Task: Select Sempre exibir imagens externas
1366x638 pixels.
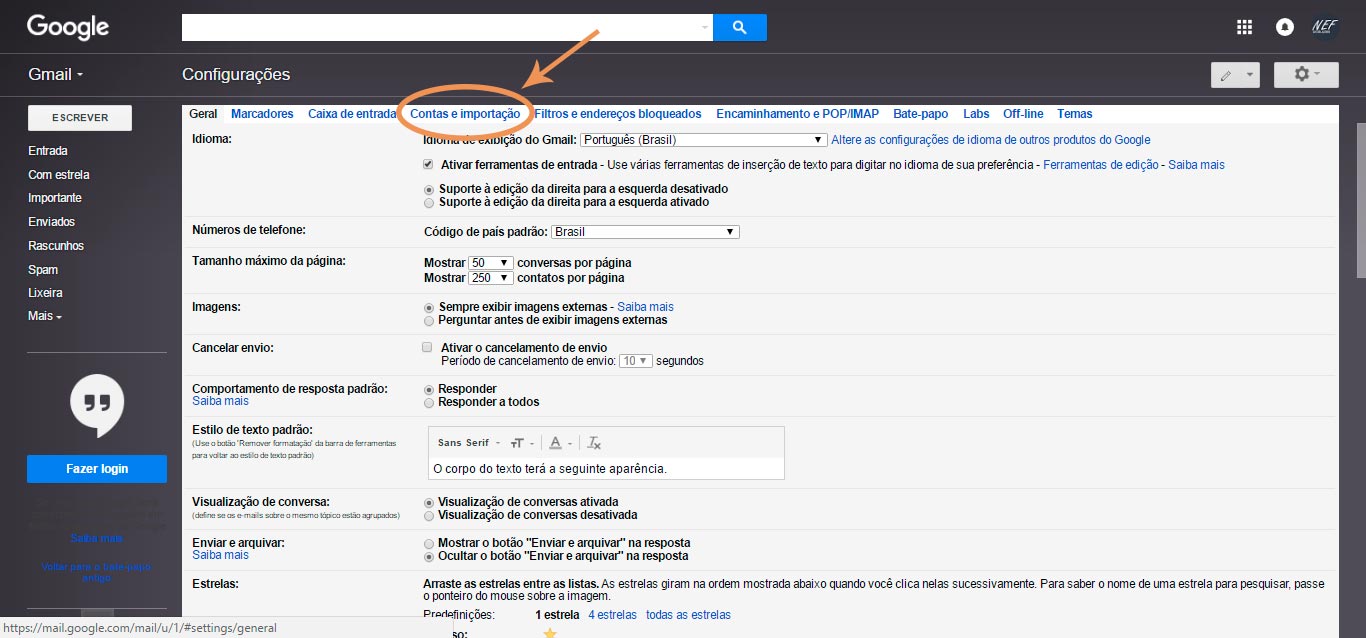Action: click(429, 307)
